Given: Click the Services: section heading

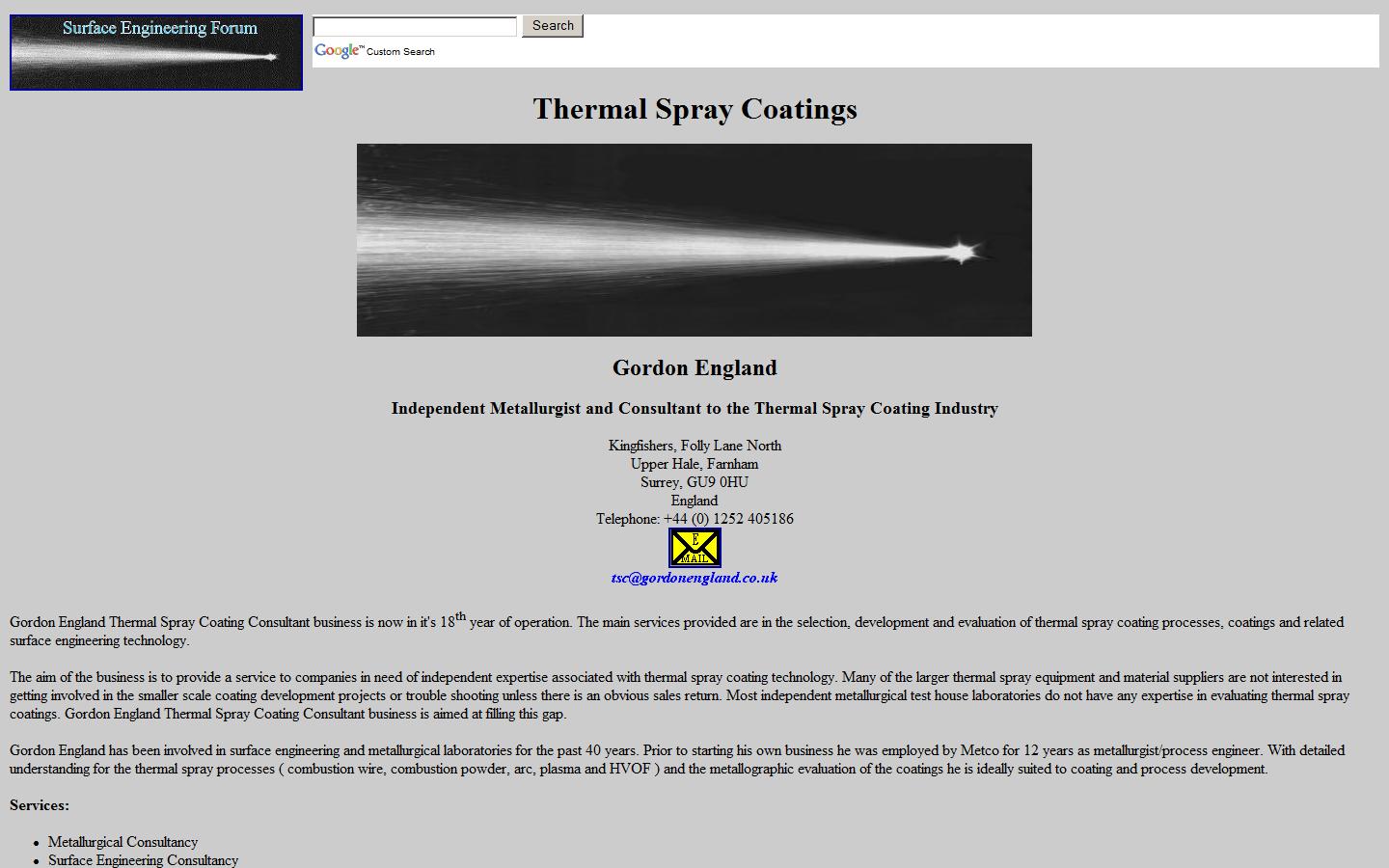Looking at the screenshot, I should point(40,805).
